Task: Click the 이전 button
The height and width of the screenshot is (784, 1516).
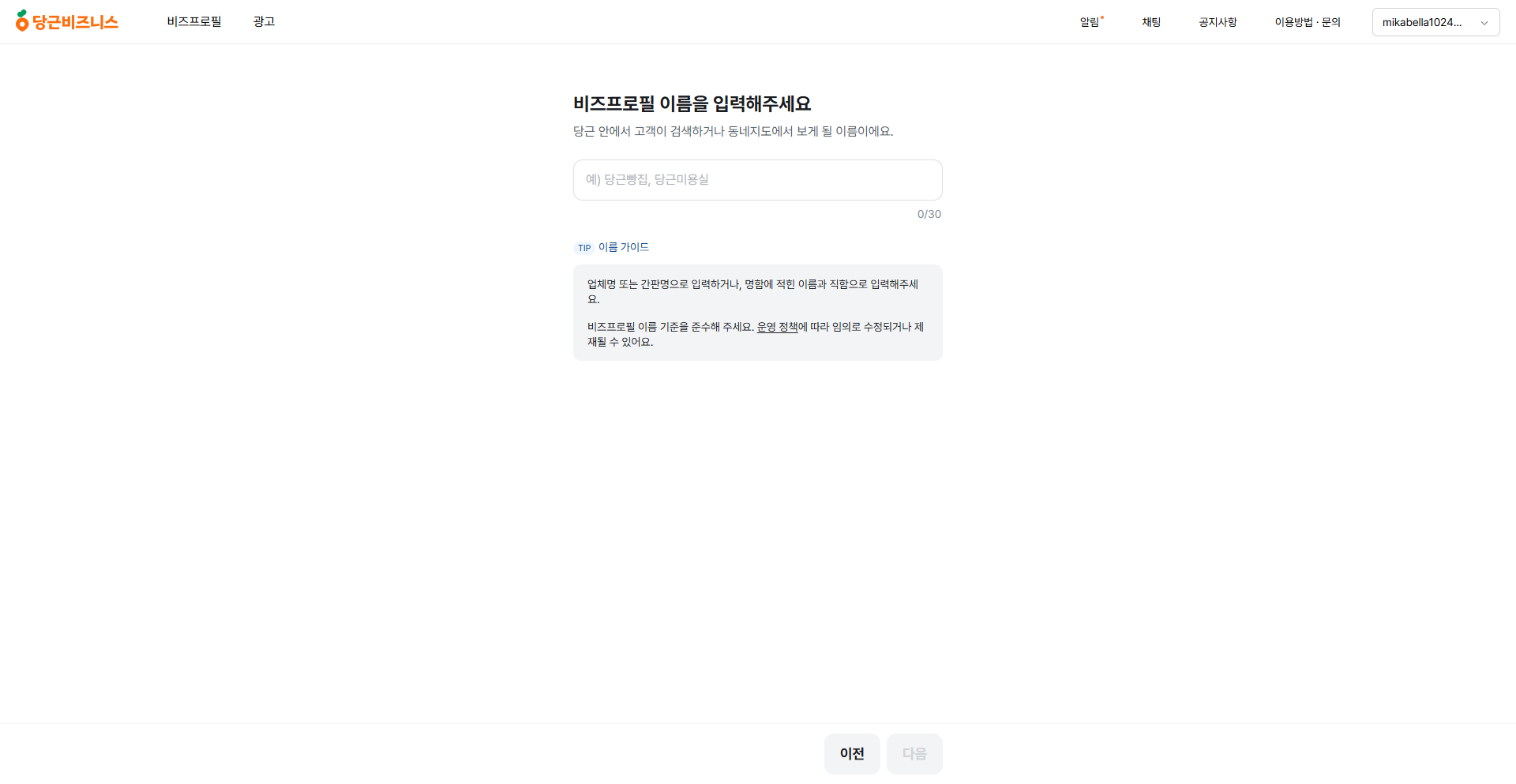Action: coord(852,754)
